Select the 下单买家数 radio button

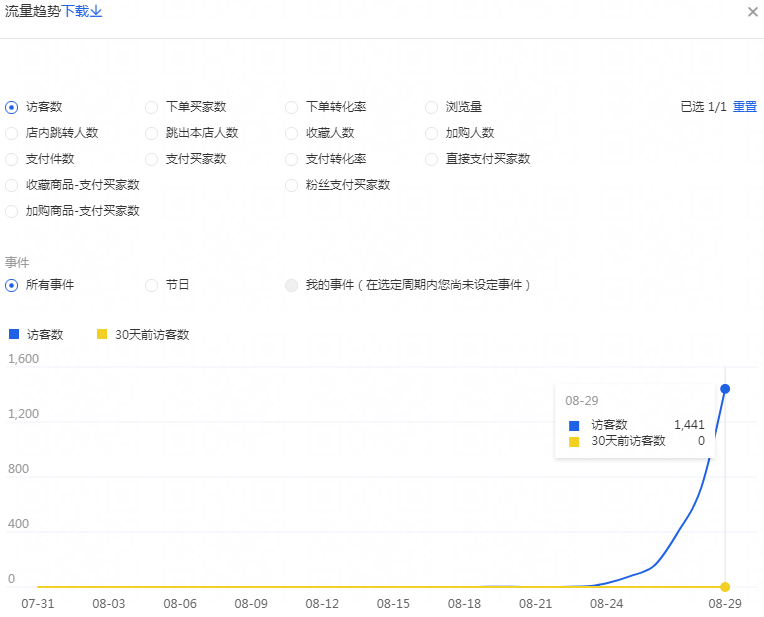(152, 107)
